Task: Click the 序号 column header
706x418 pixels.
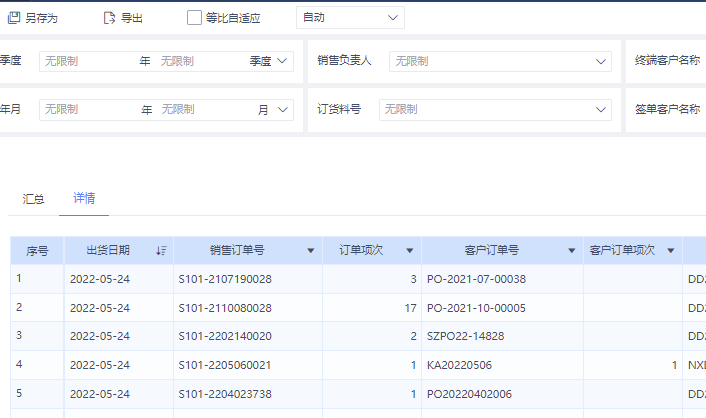Action: click(37, 250)
